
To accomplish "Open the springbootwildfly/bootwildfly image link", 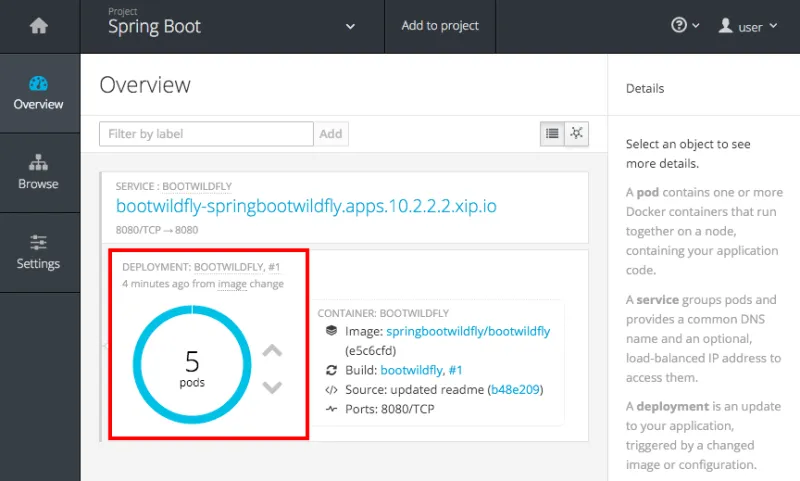I will pyautogui.click(x=468, y=332).
